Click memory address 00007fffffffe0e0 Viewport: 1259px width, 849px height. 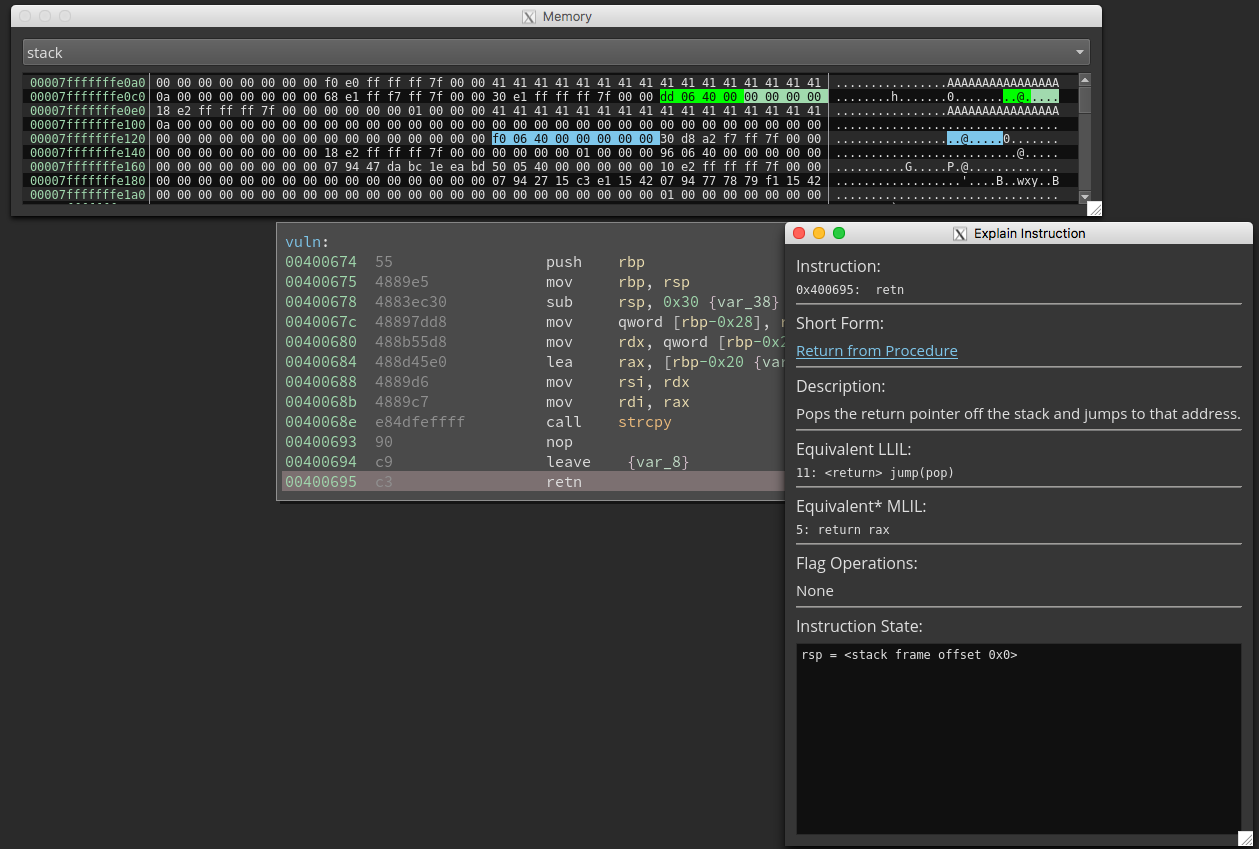pos(88,110)
